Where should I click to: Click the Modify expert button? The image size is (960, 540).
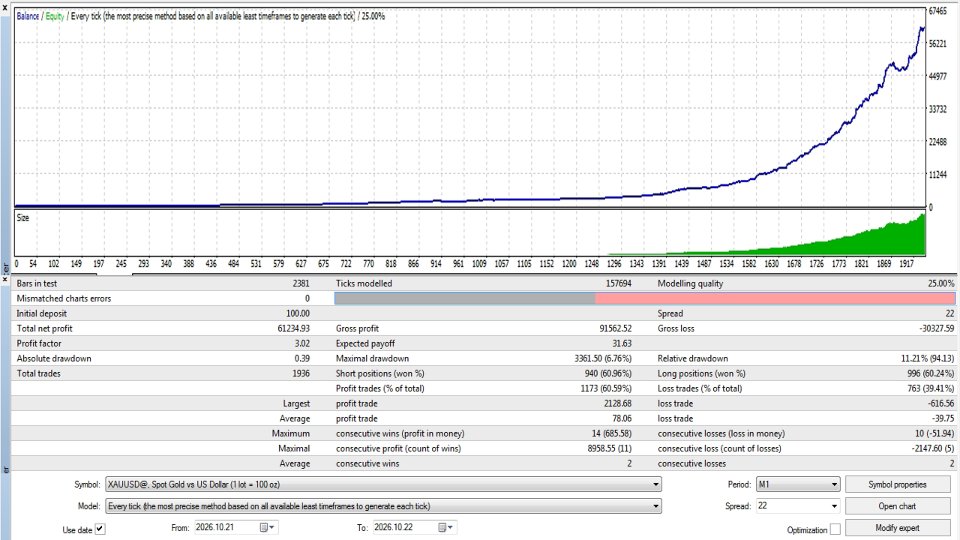tap(897, 528)
